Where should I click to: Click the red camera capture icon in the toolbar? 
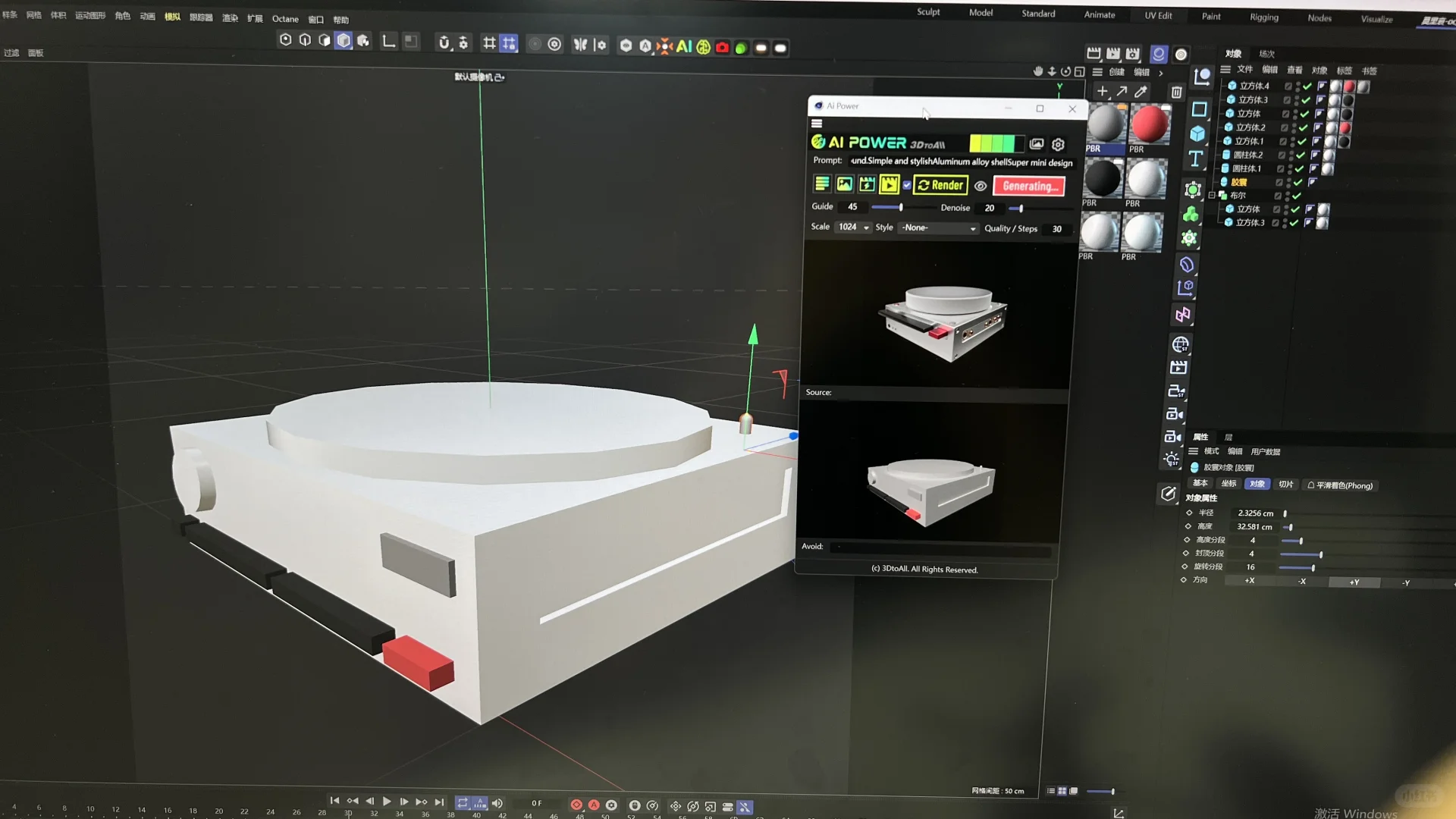723,47
